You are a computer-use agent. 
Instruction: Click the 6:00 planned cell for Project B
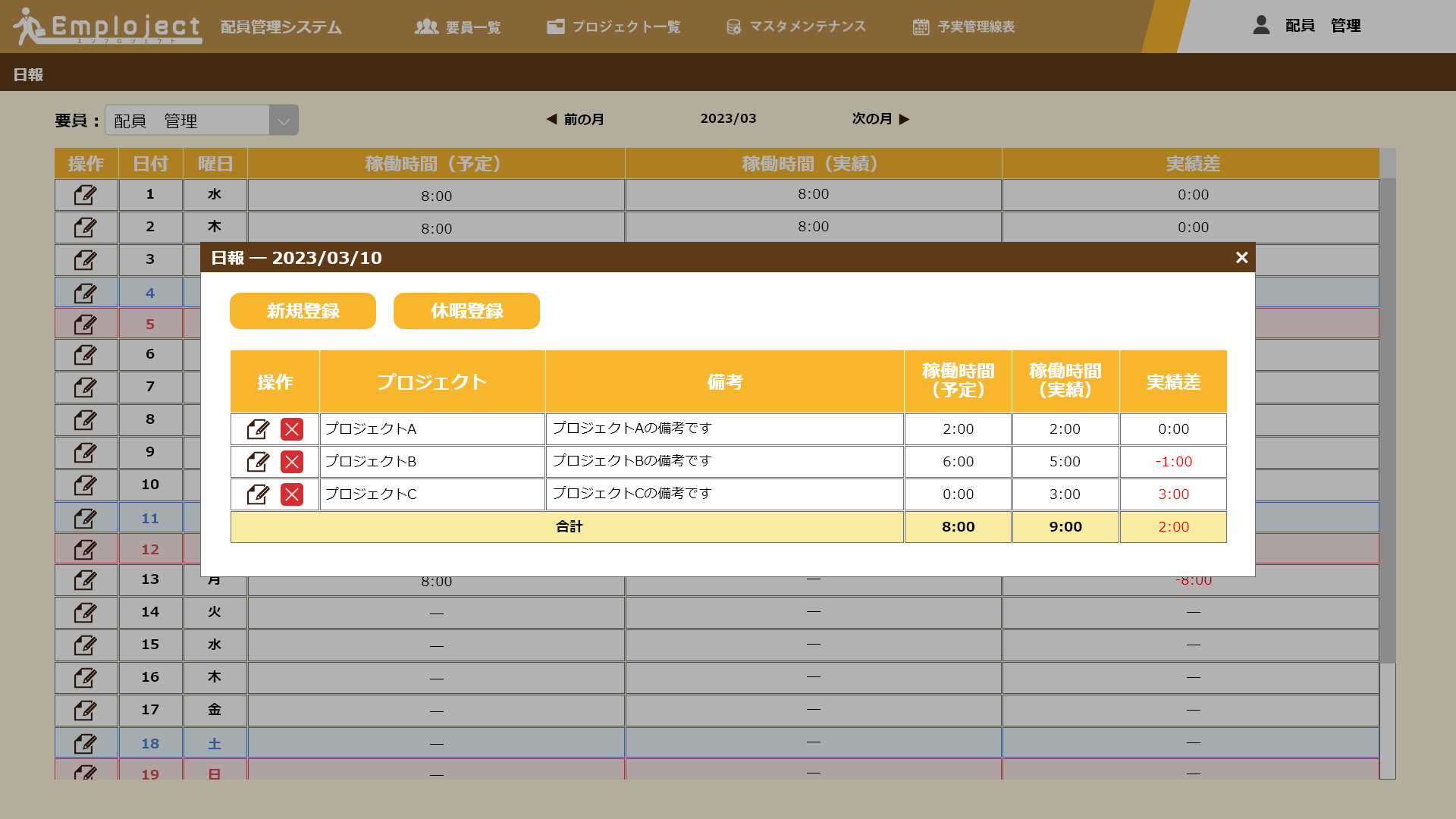(958, 462)
